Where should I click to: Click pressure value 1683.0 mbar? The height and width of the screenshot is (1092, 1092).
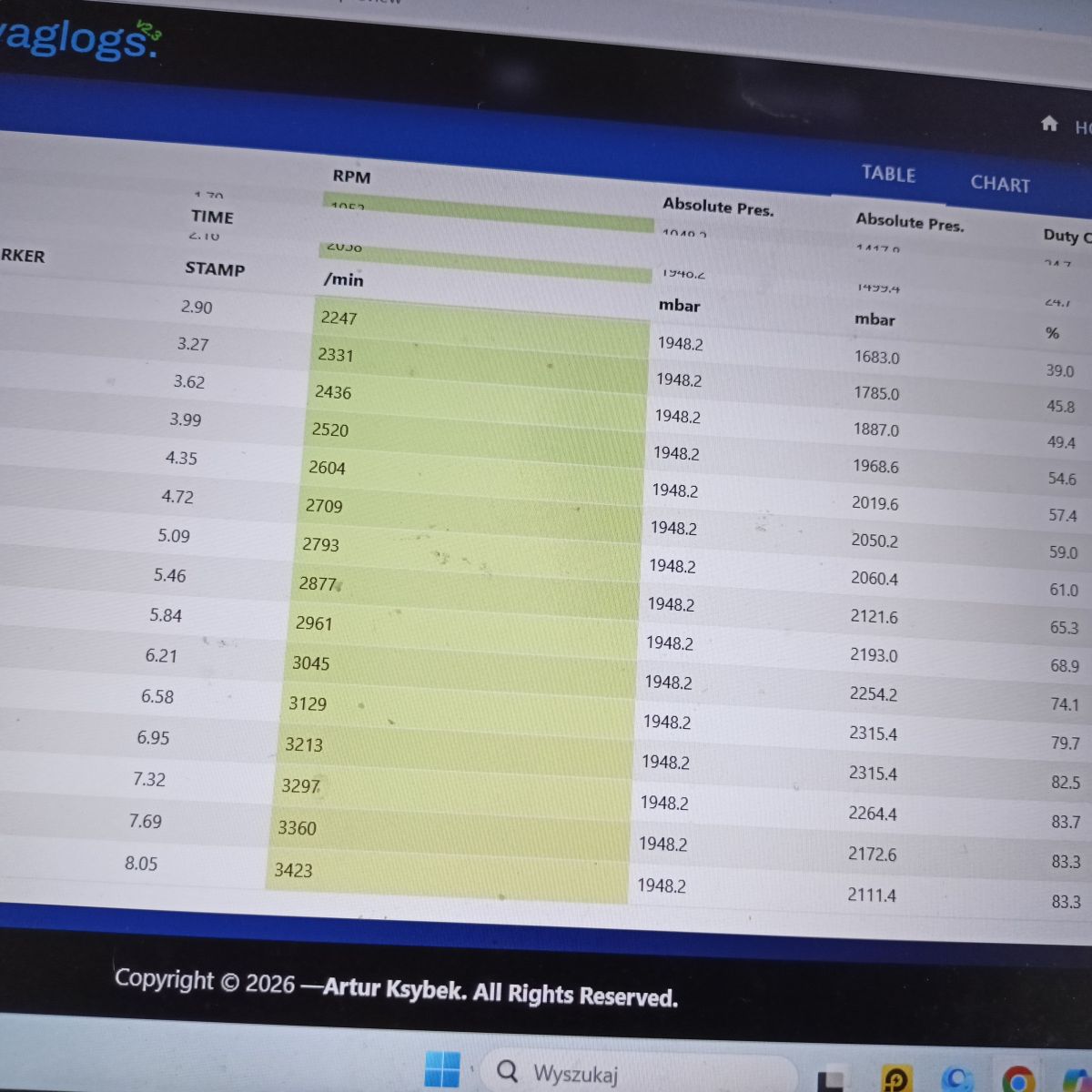[876, 357]
